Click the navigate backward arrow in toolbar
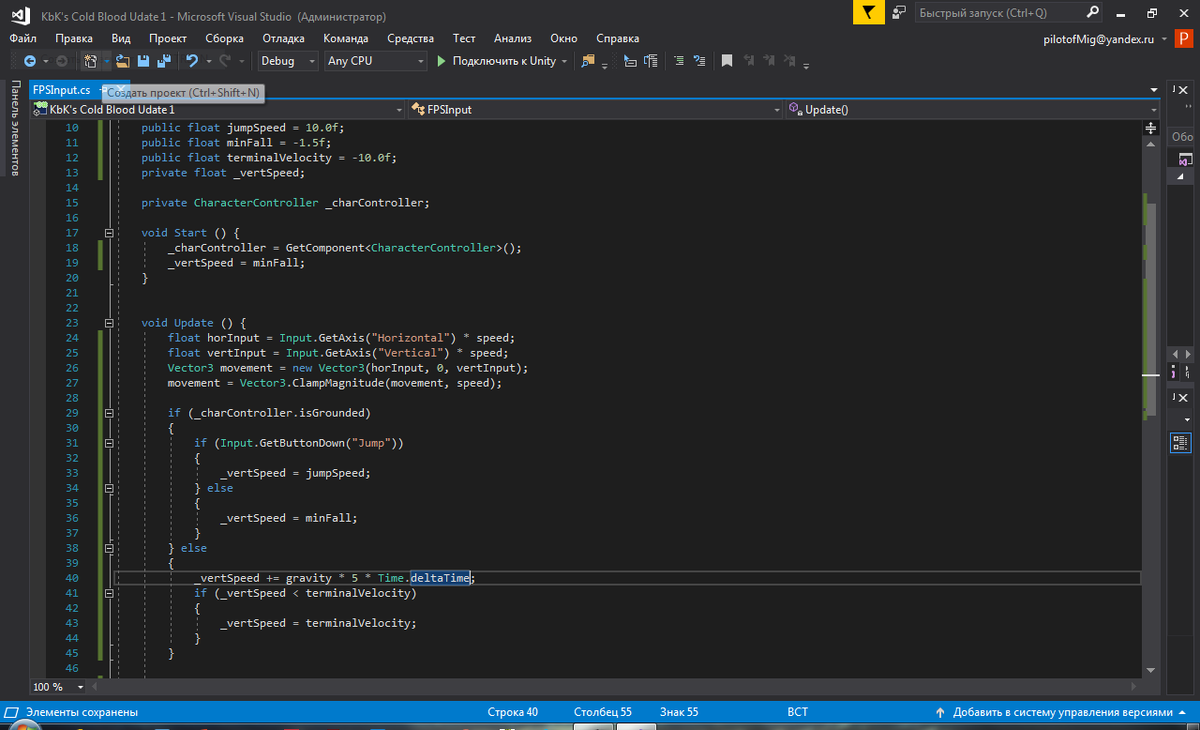The width and height of the screenshot is (1200, 730). (x=29, y=61)
